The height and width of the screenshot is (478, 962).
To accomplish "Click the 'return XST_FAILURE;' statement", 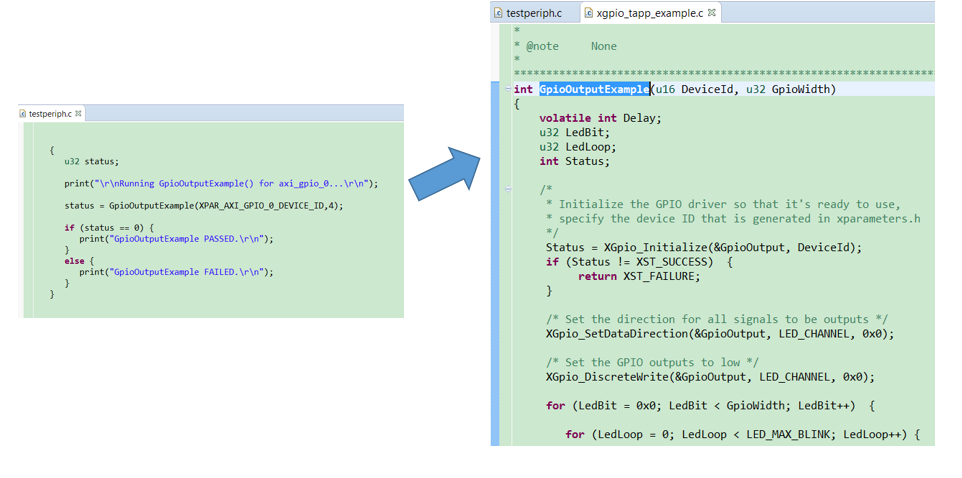I will [638, 277].
